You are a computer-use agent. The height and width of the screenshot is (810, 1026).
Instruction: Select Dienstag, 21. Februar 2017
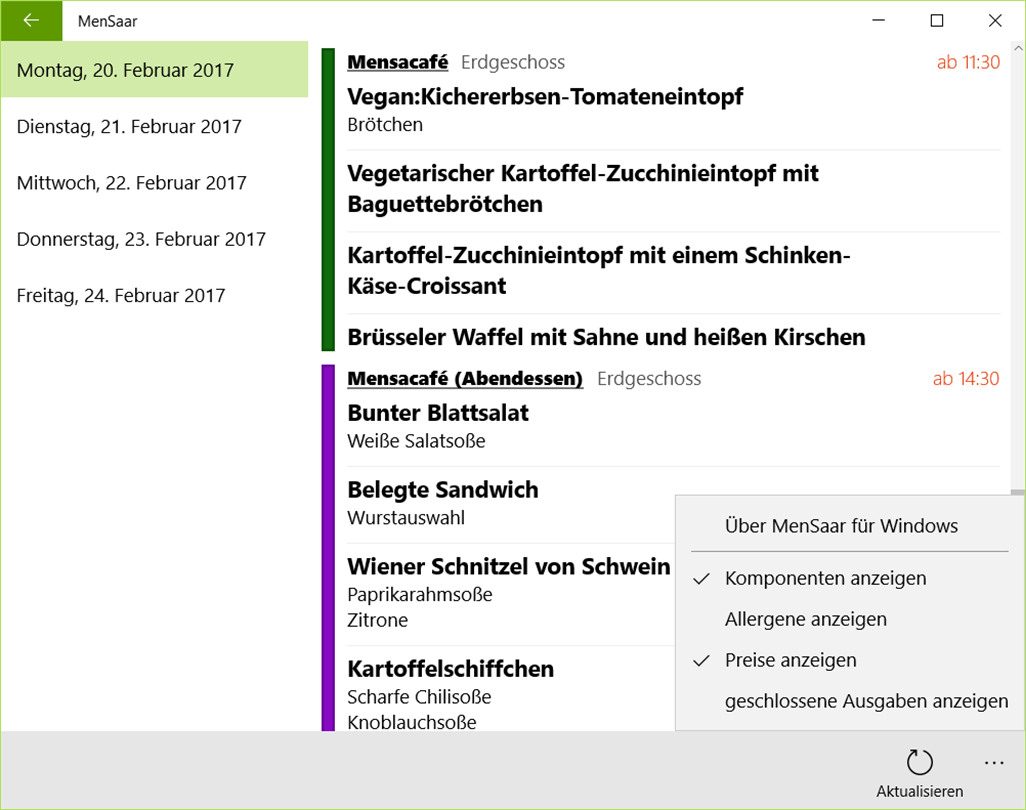(129, 127)
